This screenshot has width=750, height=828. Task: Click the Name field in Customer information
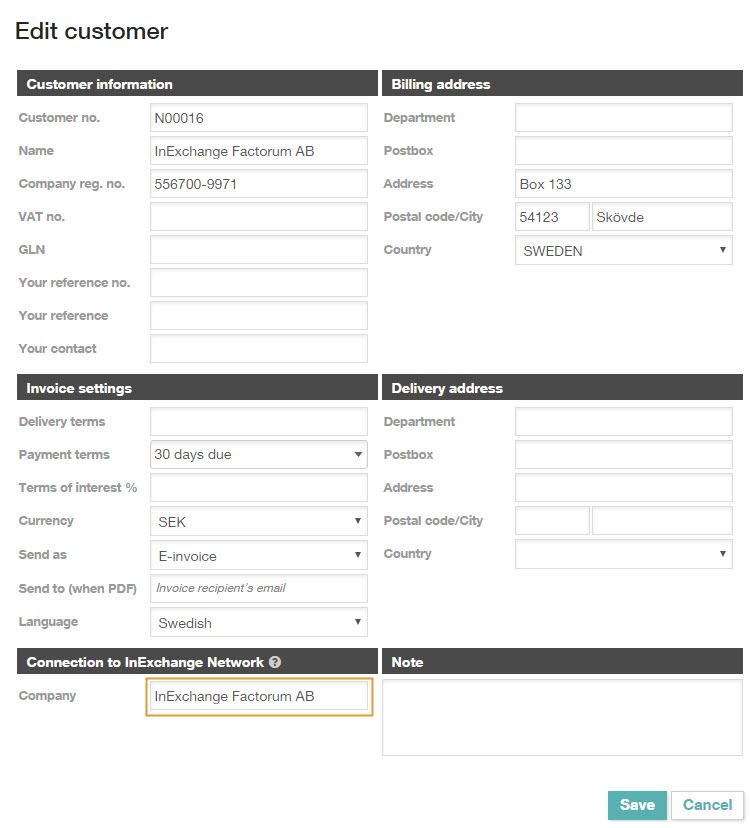click(259, 151)
